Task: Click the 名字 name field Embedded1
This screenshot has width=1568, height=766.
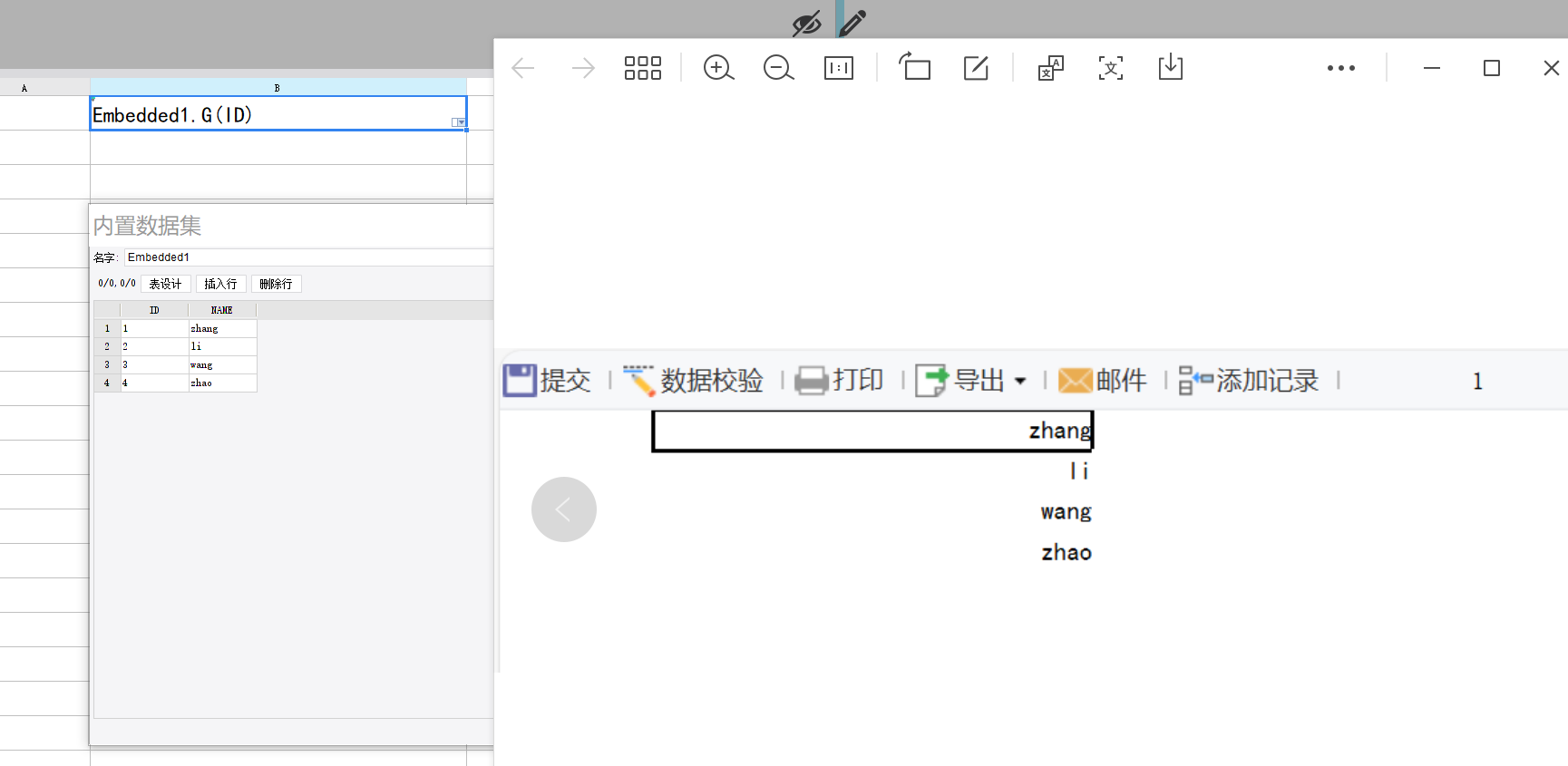Action: pyautogui.click(x=308, y=257)
